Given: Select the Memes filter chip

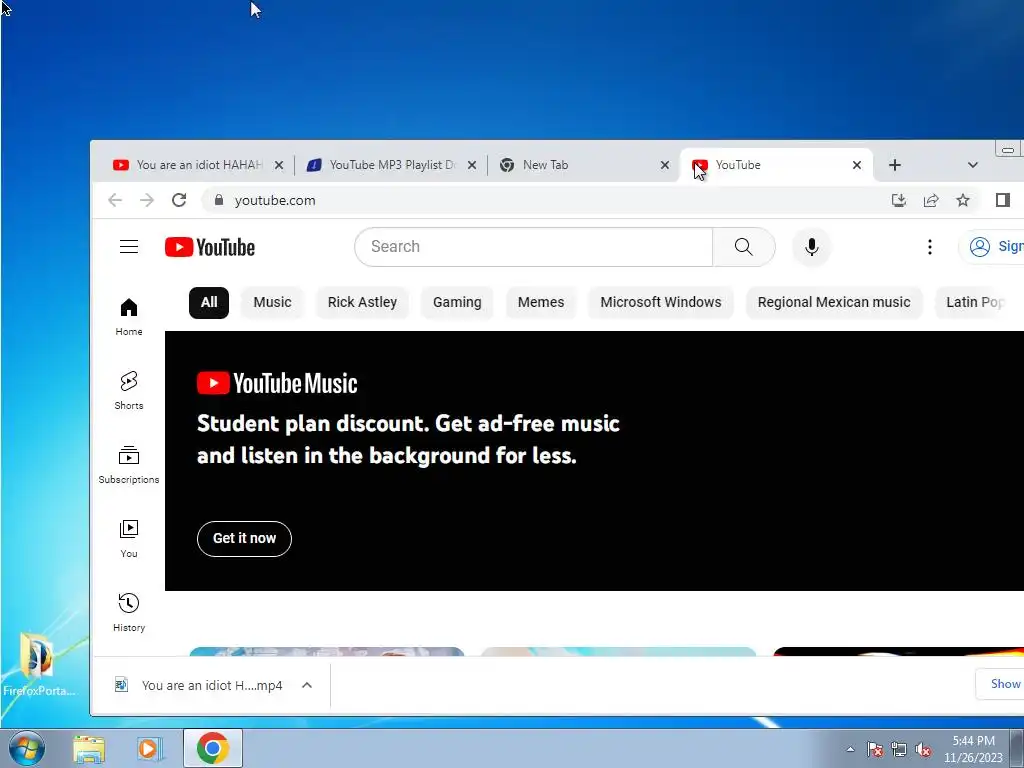Looking at the screenshot, I should coord(541,302).
